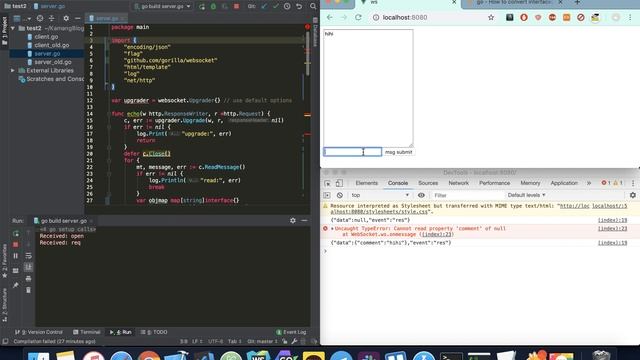Screen dimensions: 640x360
Task: Clear all output with the trash icon
Action: (x=28, y=290)
